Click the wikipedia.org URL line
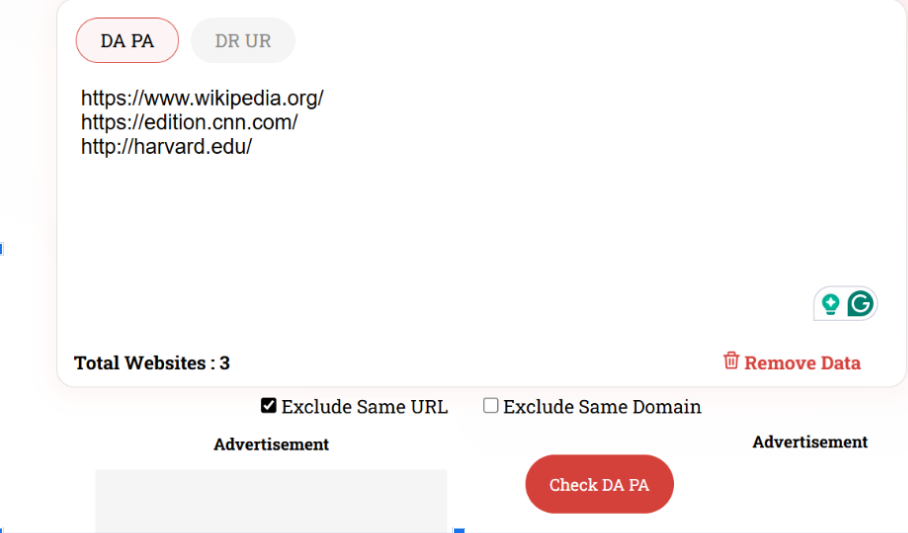Screen dimensions: 908x533 click(202, 98)
